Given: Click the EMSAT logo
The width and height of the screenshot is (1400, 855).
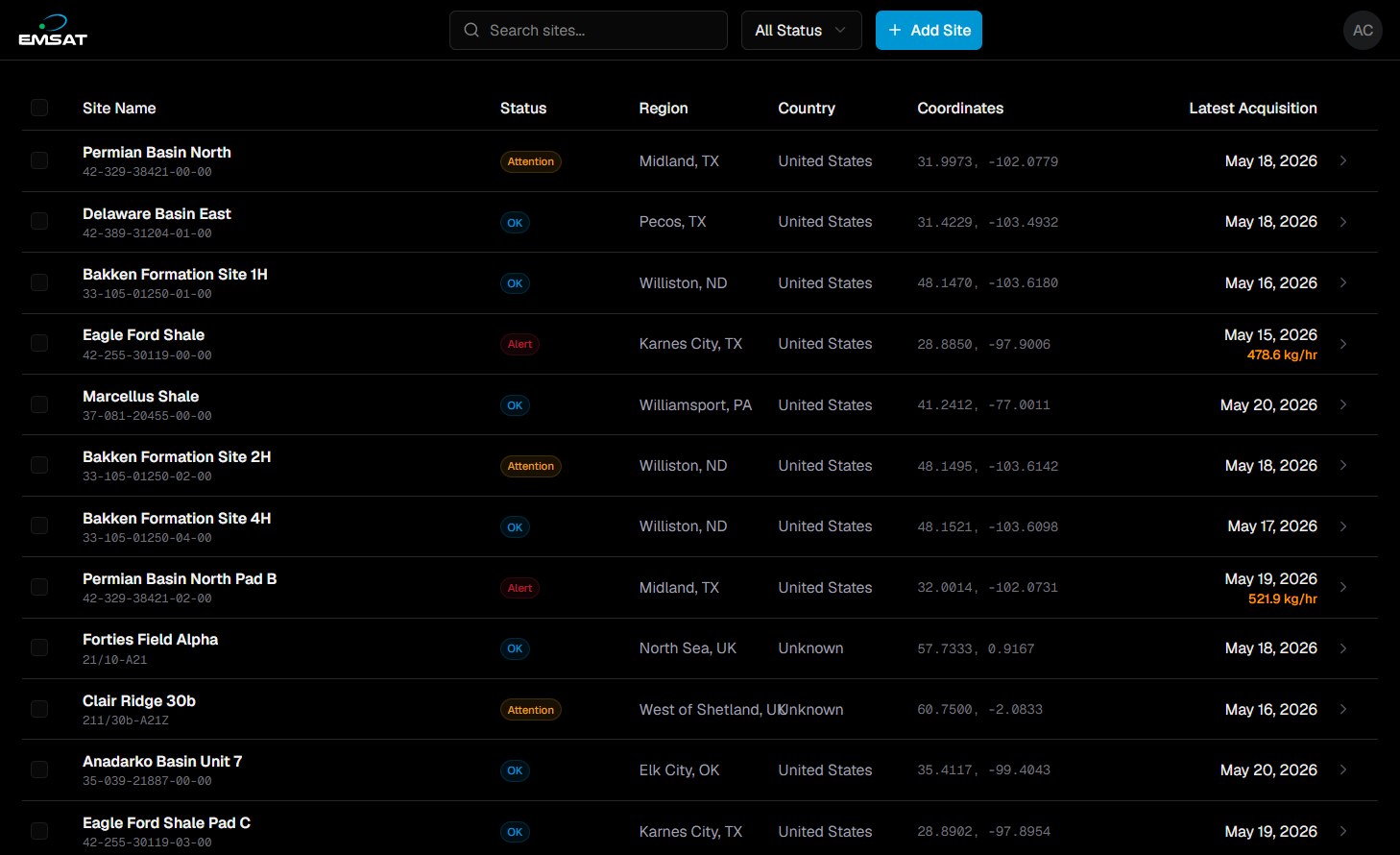Looking at the screenshot, I should 53,31.
